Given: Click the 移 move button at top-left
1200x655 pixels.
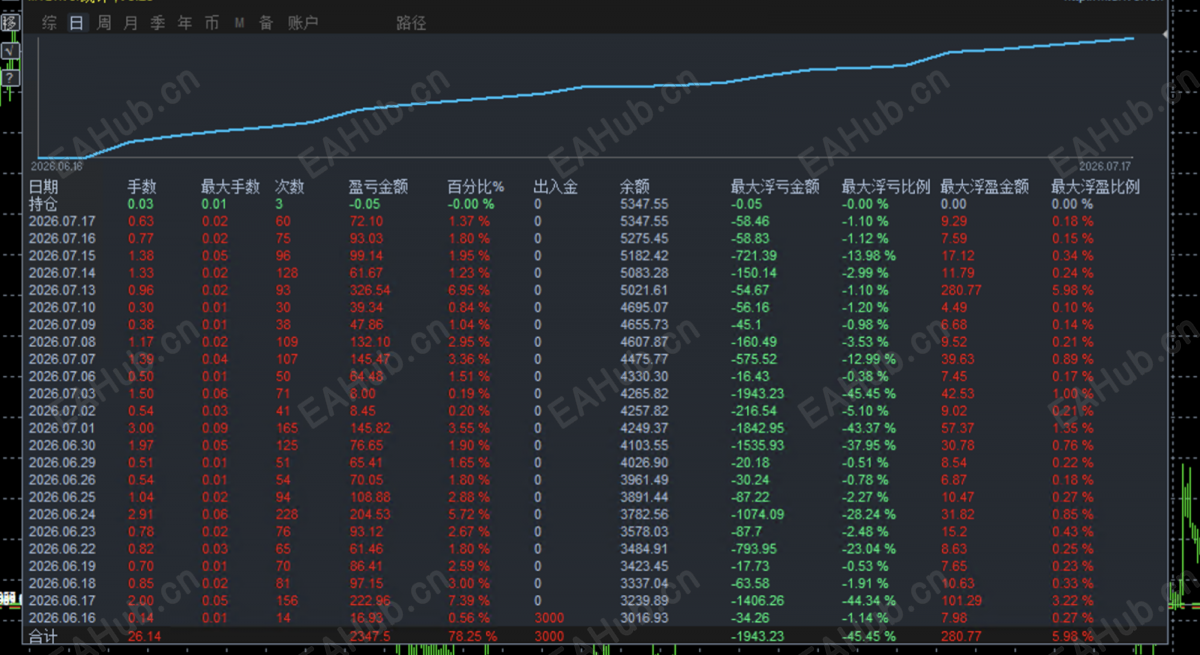Looking at the screenshot, I should tap(10, 22).
